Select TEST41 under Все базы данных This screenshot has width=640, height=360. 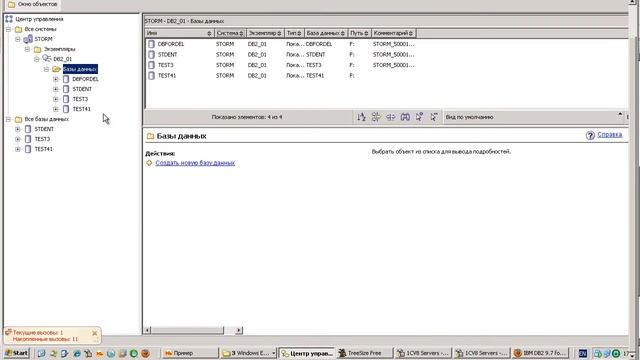point(43,149)
